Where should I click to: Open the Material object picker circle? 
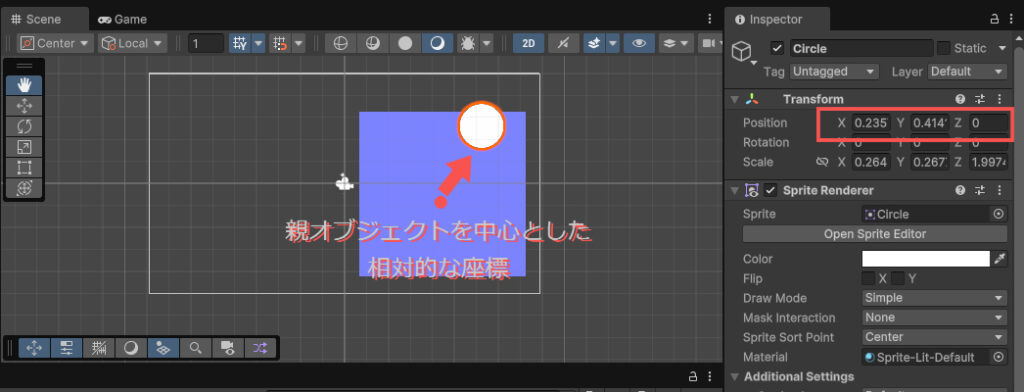[999, 357]
